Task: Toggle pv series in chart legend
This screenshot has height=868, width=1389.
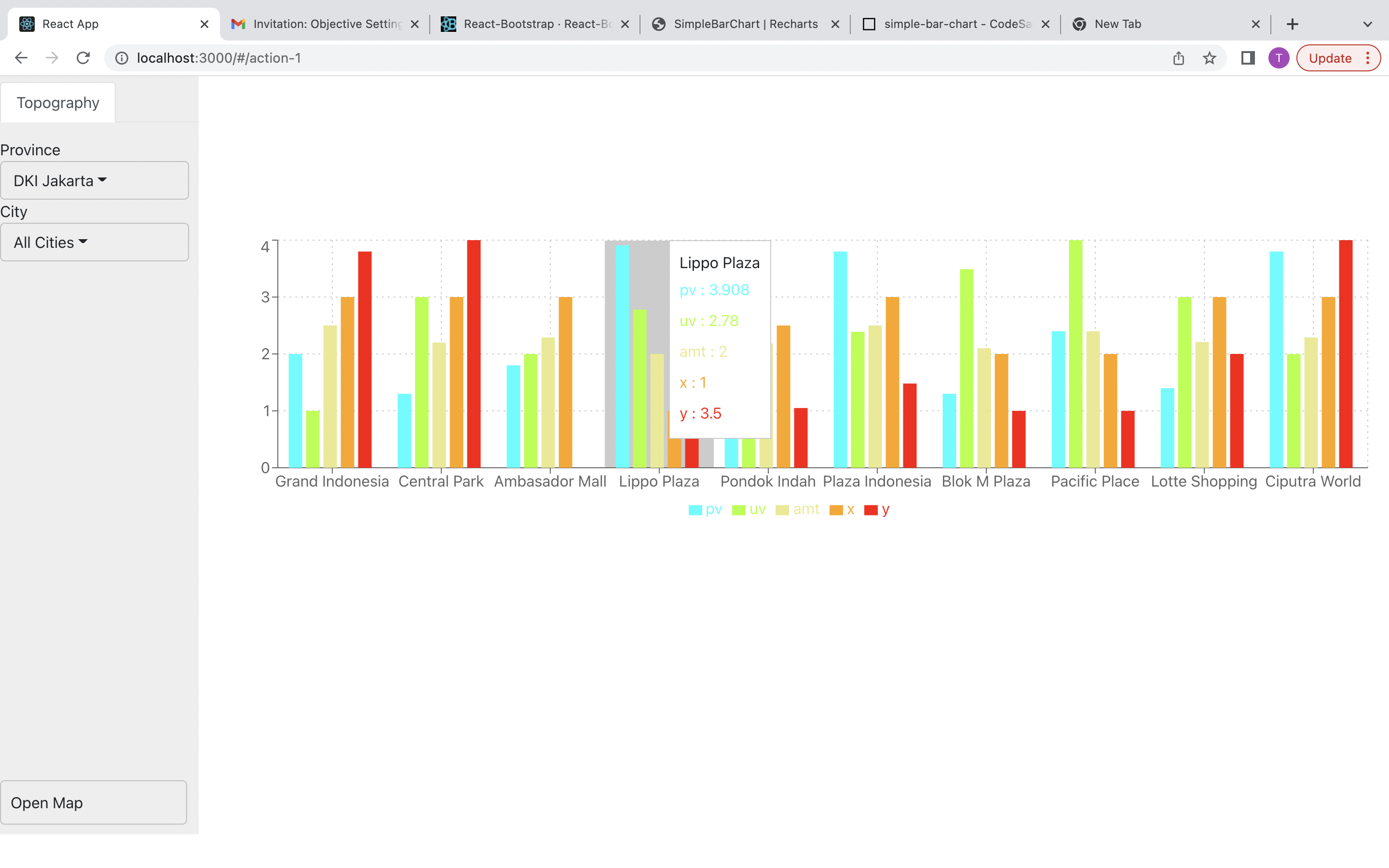Action: pos(705,510)
